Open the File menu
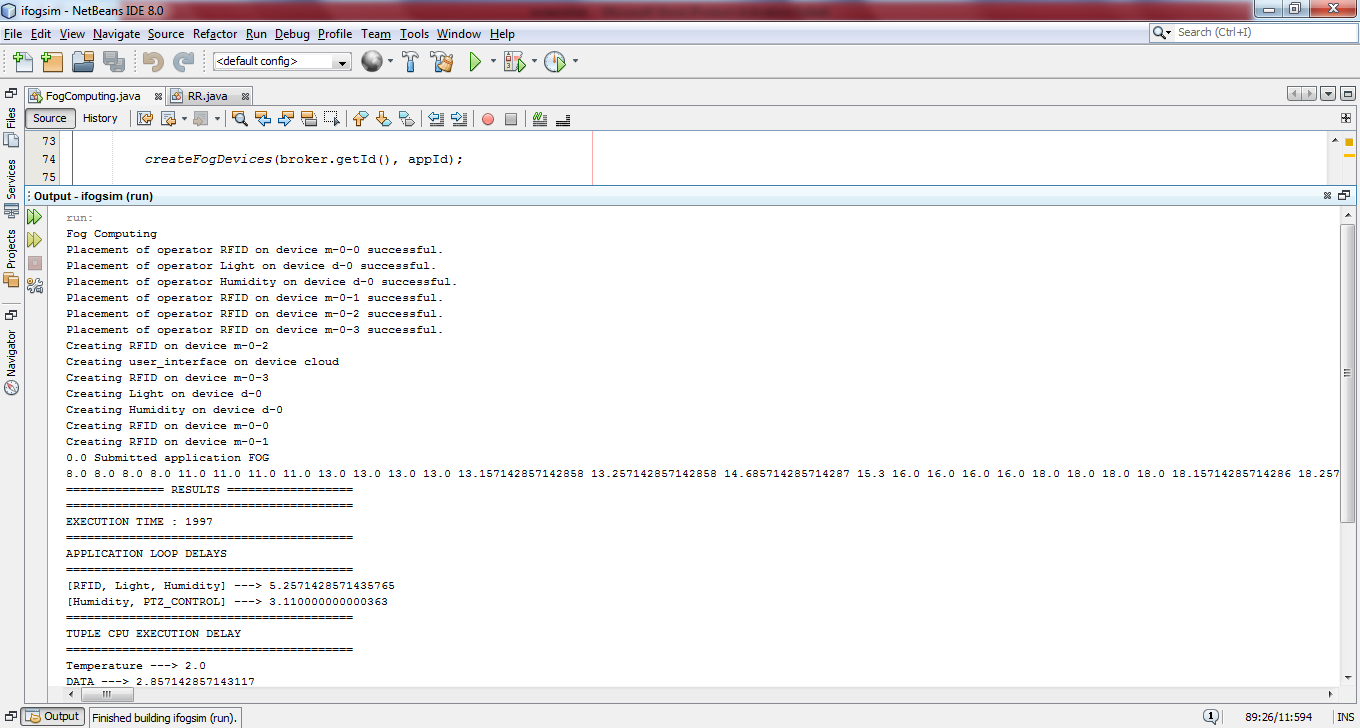 (13, 34)
